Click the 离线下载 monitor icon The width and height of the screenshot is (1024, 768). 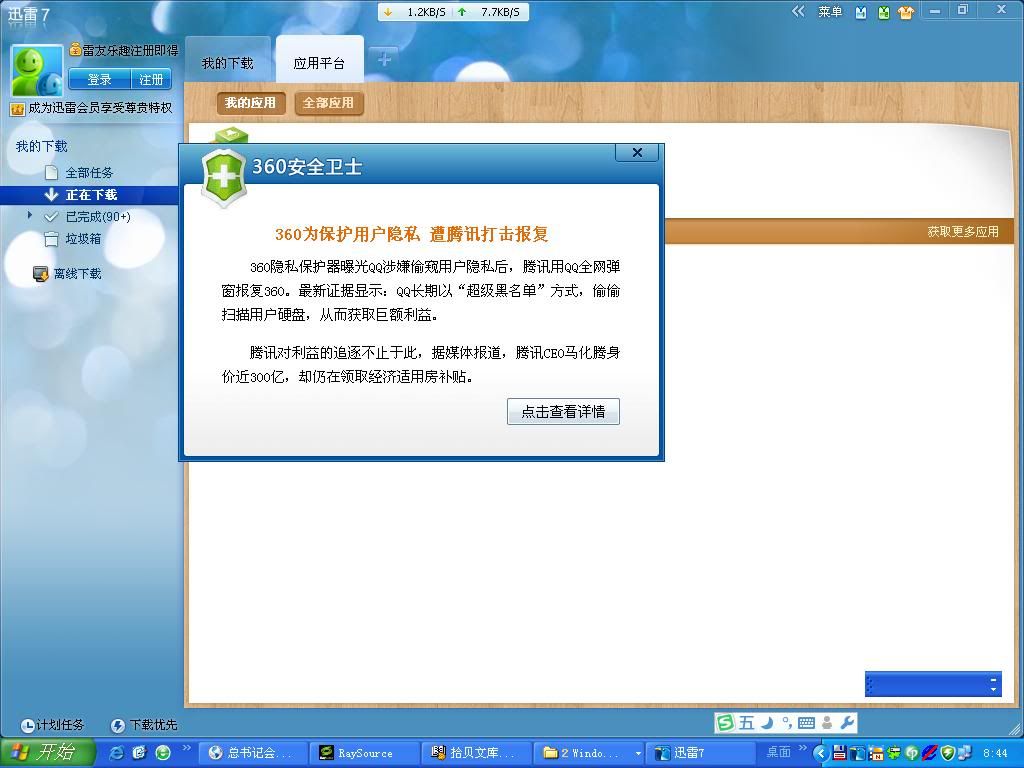click(x=40, y=274)
